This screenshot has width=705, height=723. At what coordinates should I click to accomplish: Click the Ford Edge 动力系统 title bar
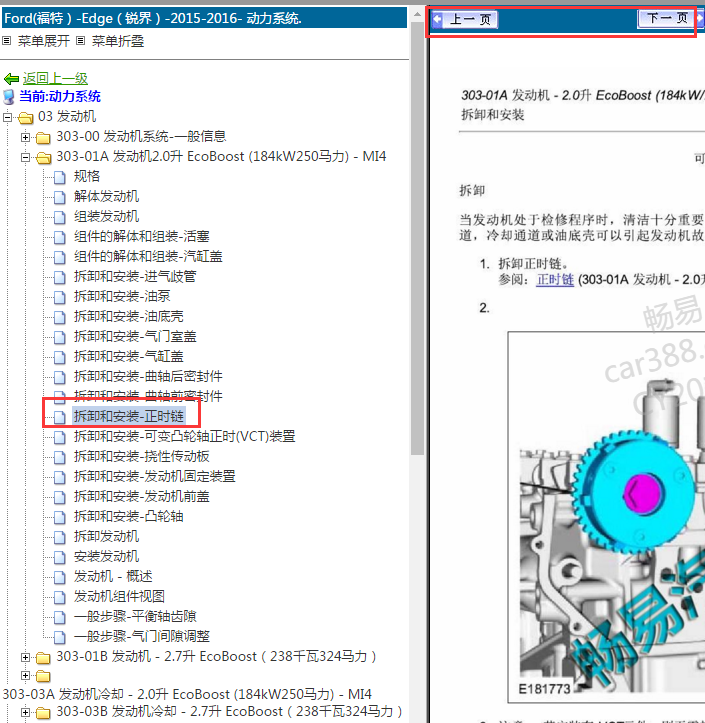(204, 18)
